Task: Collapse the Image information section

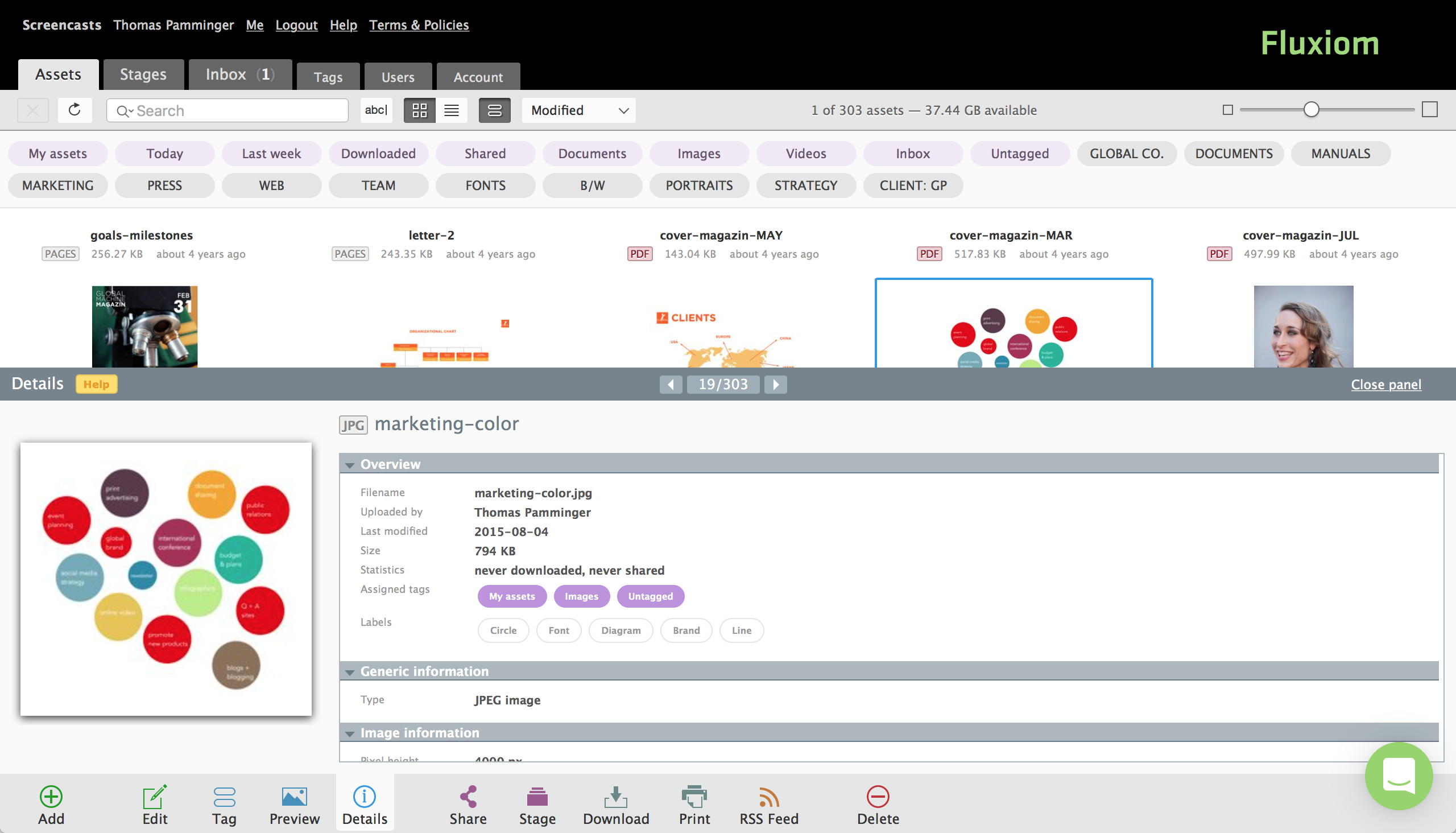Action: (350, 733)
